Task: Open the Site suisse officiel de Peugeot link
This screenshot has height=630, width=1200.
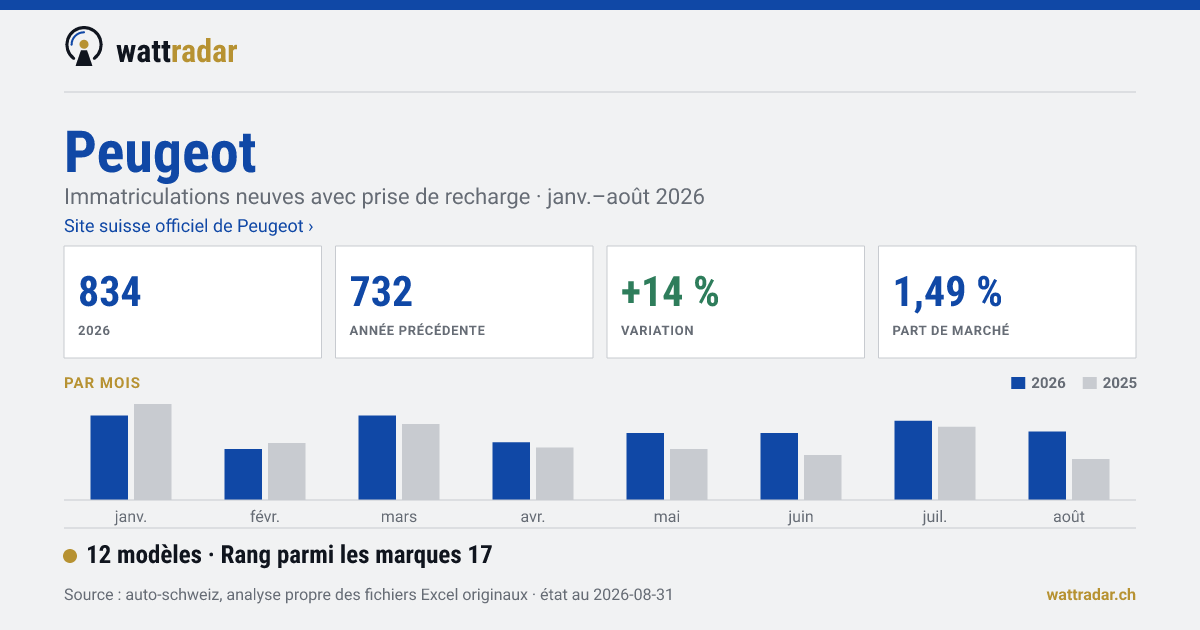Action: 188,226
